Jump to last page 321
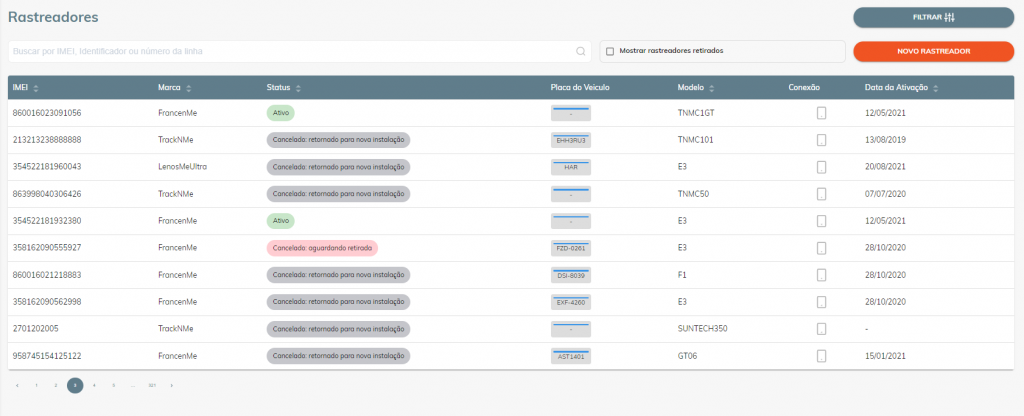The image size is (1024, 416). coord(152,385)
